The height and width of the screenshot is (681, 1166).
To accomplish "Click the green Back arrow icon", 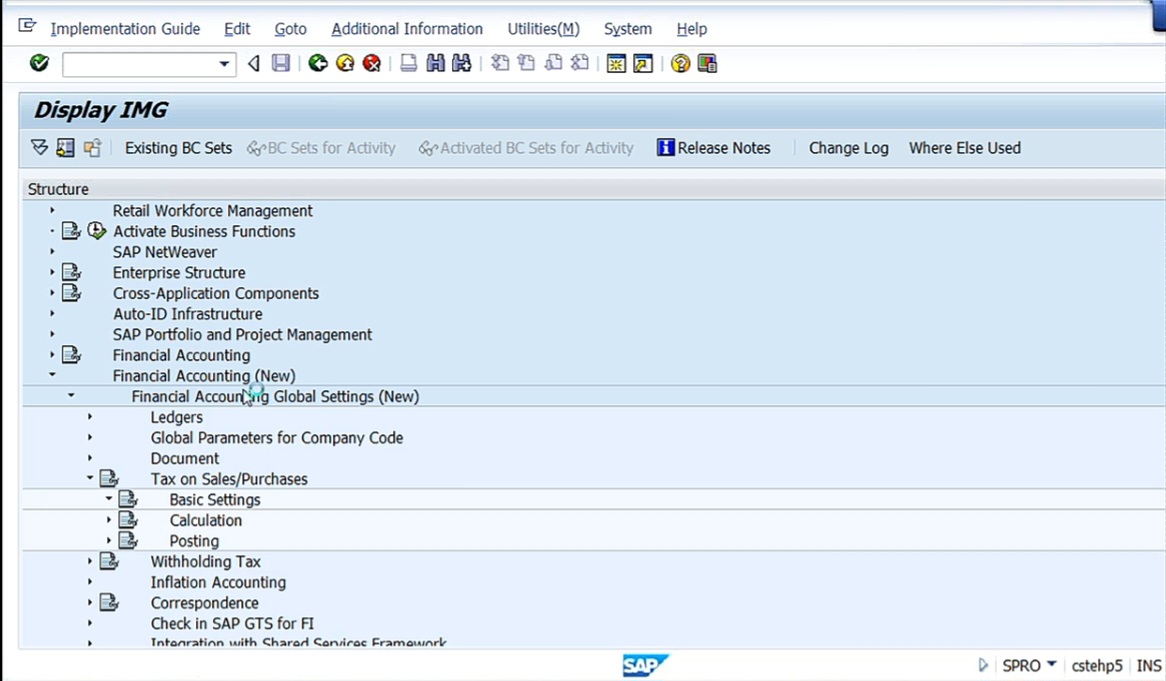I will (x=318, y=63).
